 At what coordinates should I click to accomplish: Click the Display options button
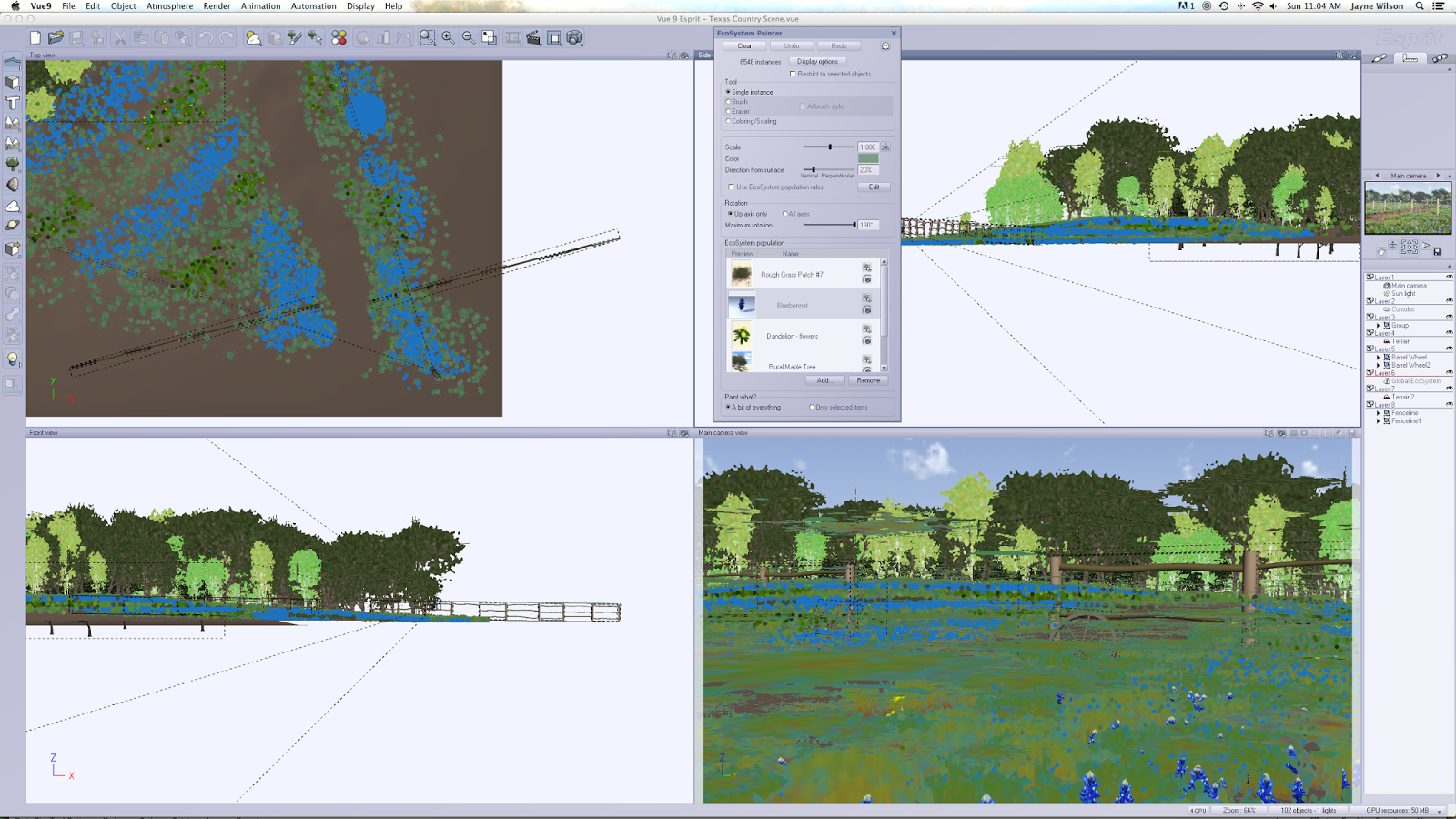(x=817, y=61)
